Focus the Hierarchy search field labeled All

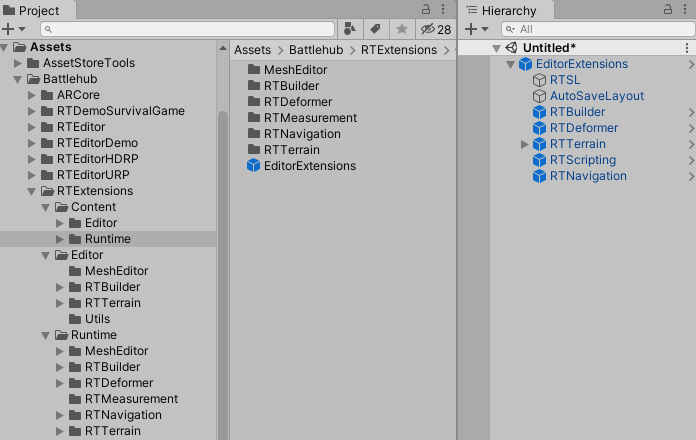click(598, 29)
